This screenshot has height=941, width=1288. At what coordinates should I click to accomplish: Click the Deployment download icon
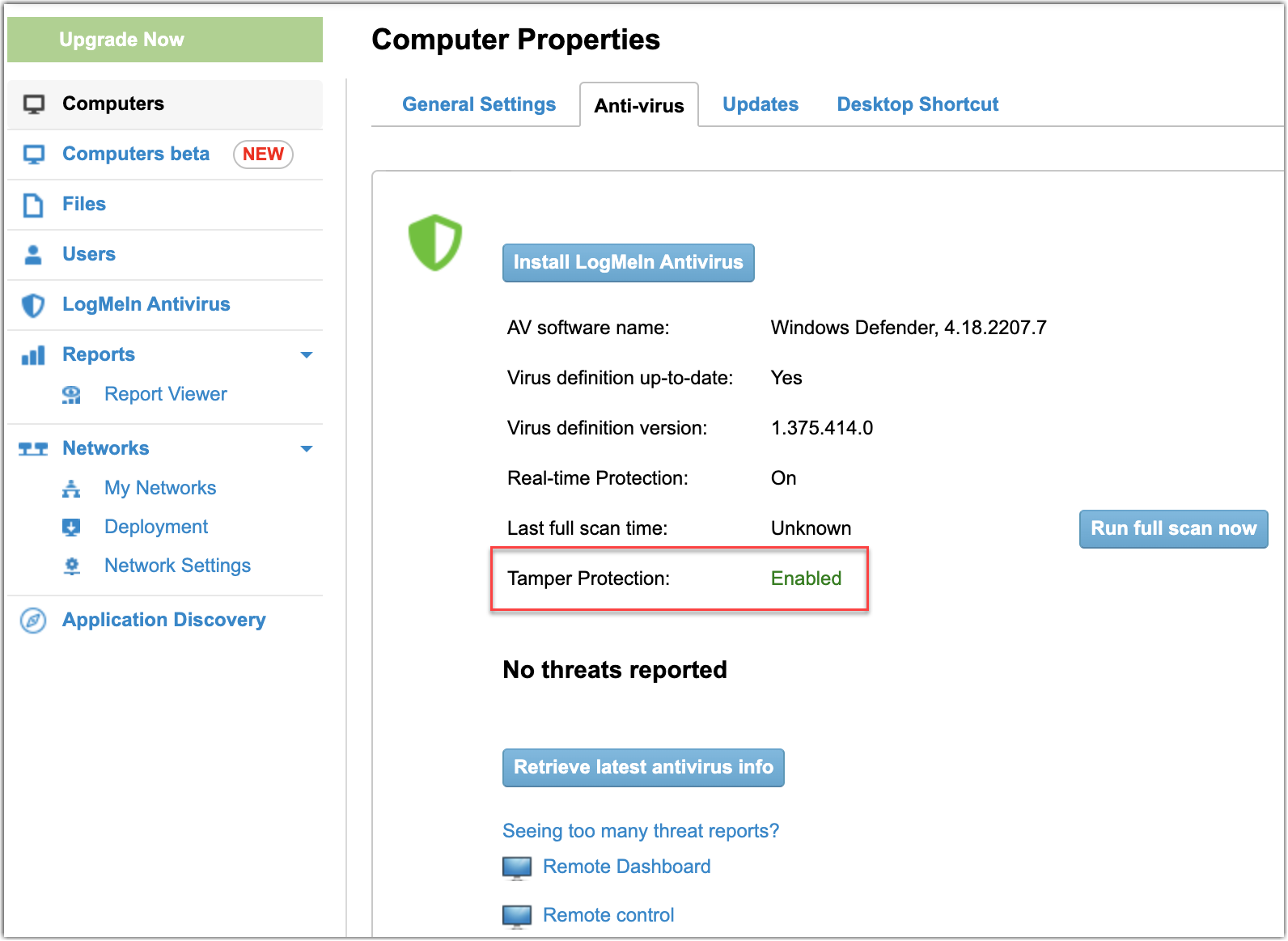(72, 528)
